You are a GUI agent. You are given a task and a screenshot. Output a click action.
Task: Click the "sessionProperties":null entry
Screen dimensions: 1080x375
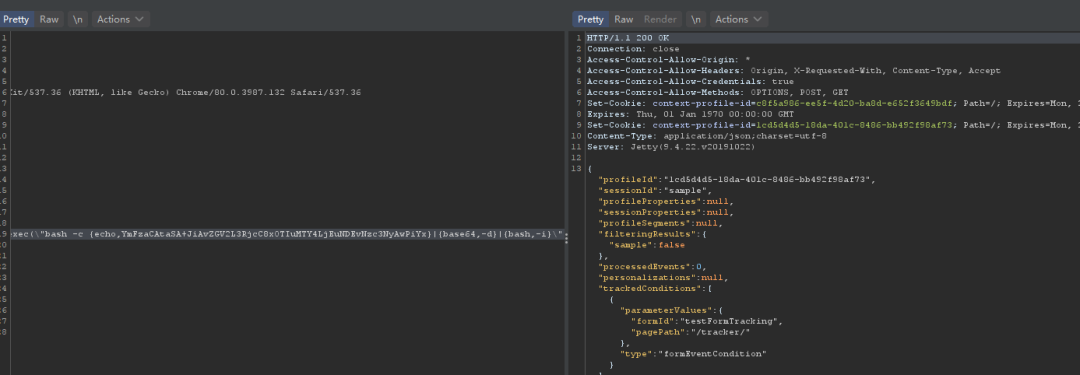(665, 213)
